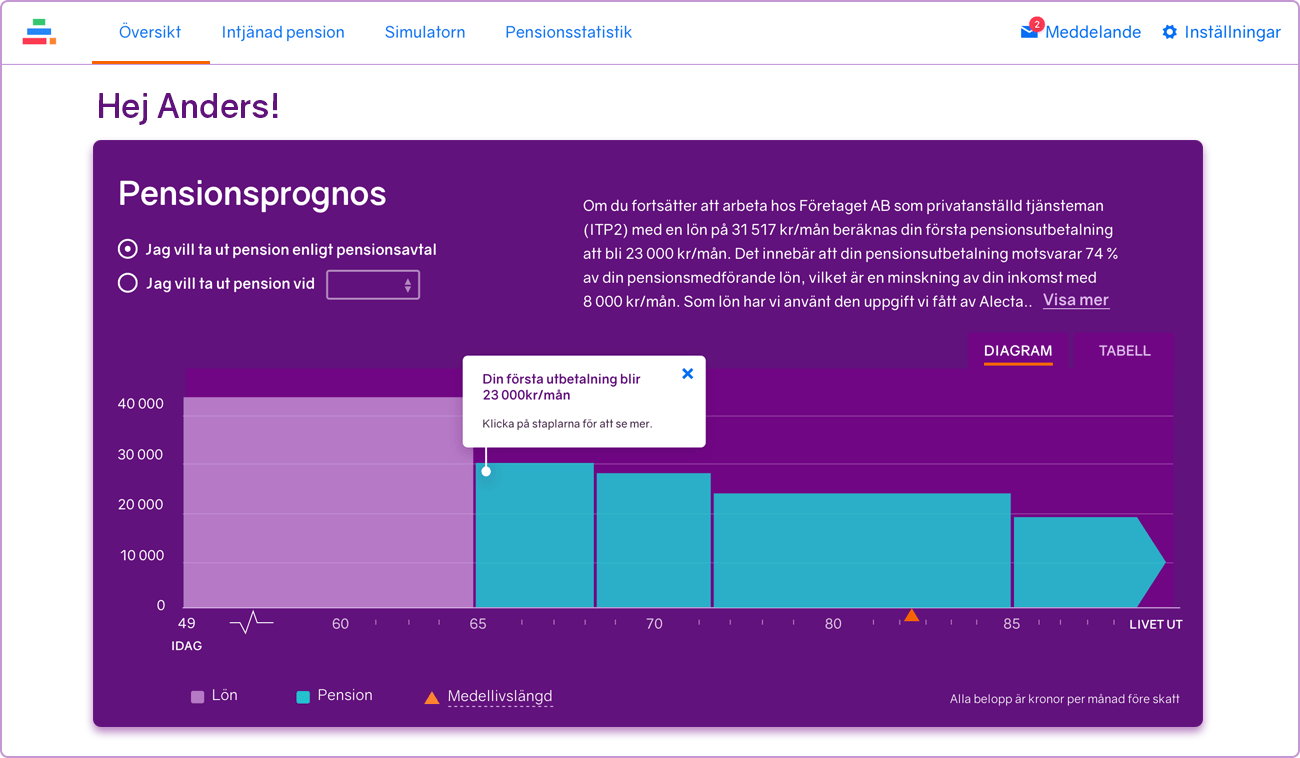Expand description with 'Visa mer'
This screenshot has height=758, width=1300.
1075,300
